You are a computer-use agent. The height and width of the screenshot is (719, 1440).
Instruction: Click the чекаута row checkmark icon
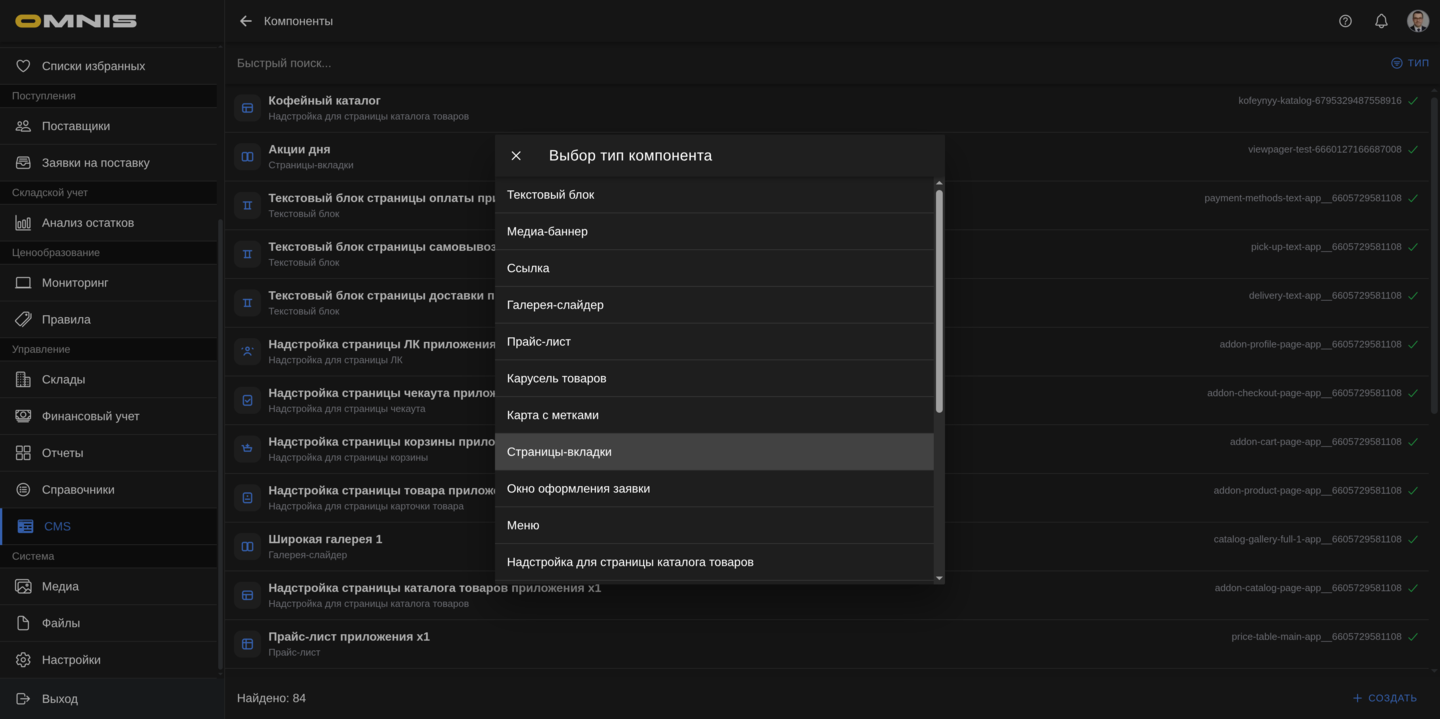tap(247, 400)
